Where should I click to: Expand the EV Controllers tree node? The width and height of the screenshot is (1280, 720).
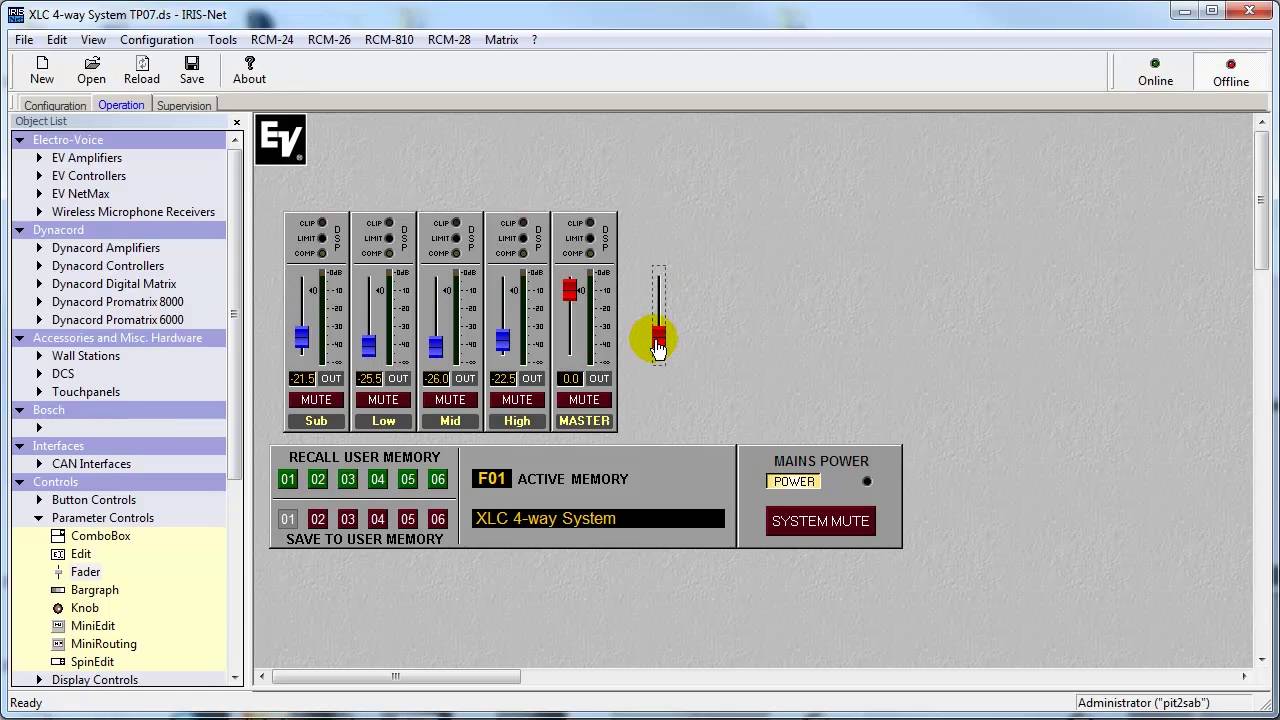[x=39, y=176]
